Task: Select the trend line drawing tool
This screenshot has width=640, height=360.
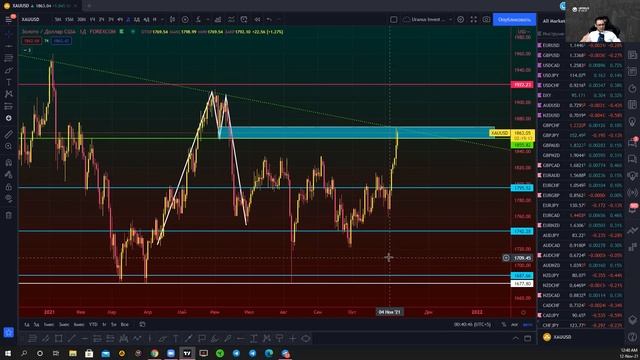Action: (9, 47)
